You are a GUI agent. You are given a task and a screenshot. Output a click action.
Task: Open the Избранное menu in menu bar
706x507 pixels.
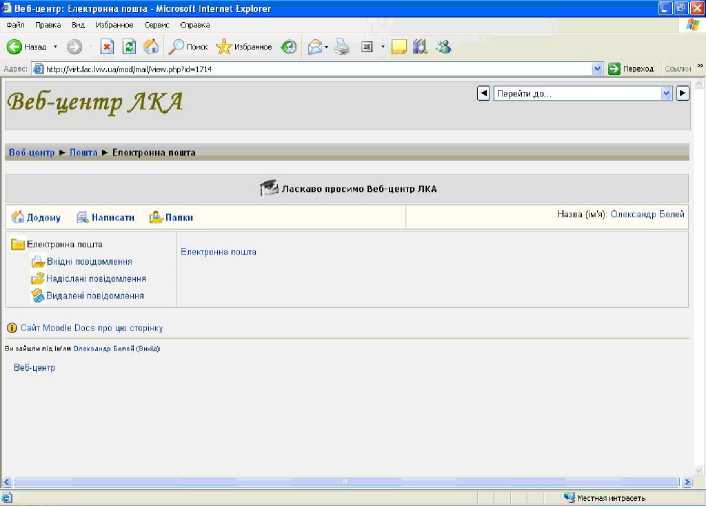(114, 25)
